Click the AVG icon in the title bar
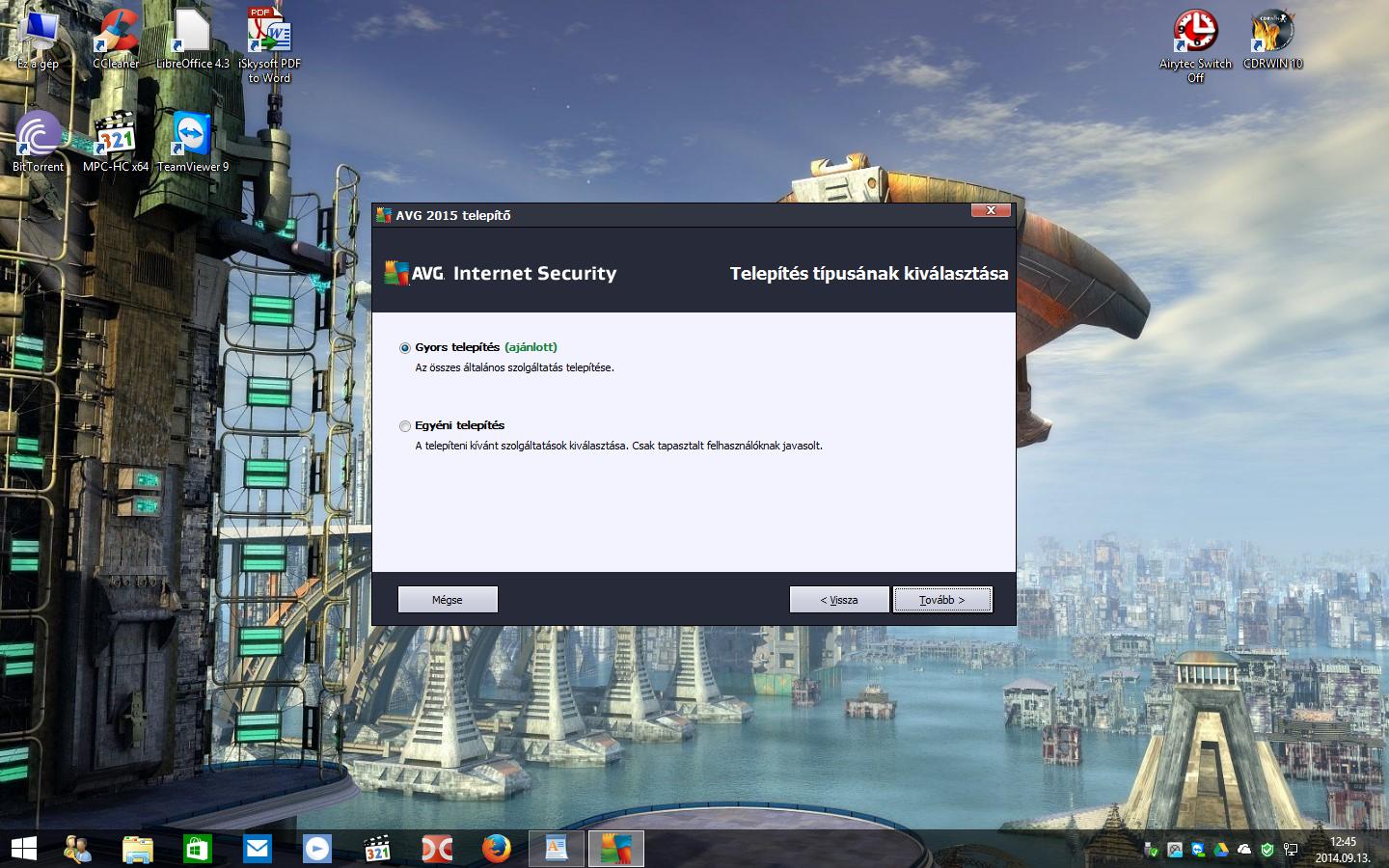This screenshot has width=1389, height=868. 384,215
